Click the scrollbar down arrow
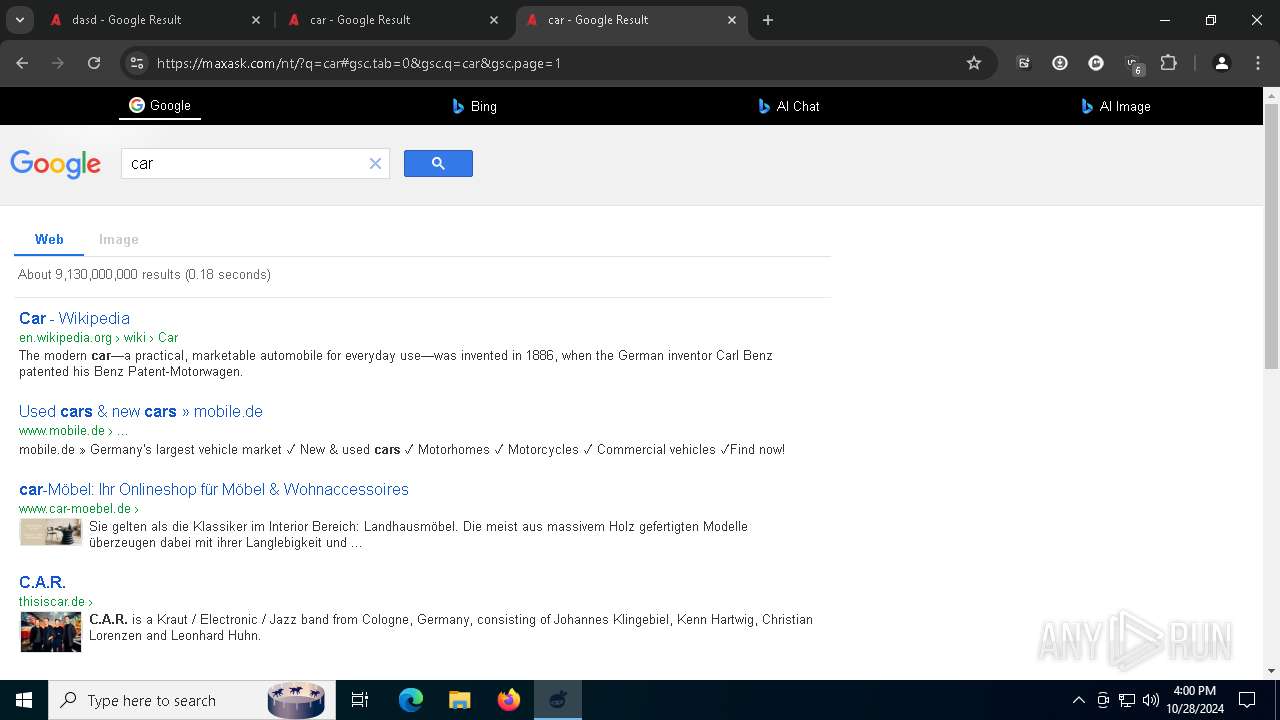Screen dimensions: 1280x720 click(1272, 671)
